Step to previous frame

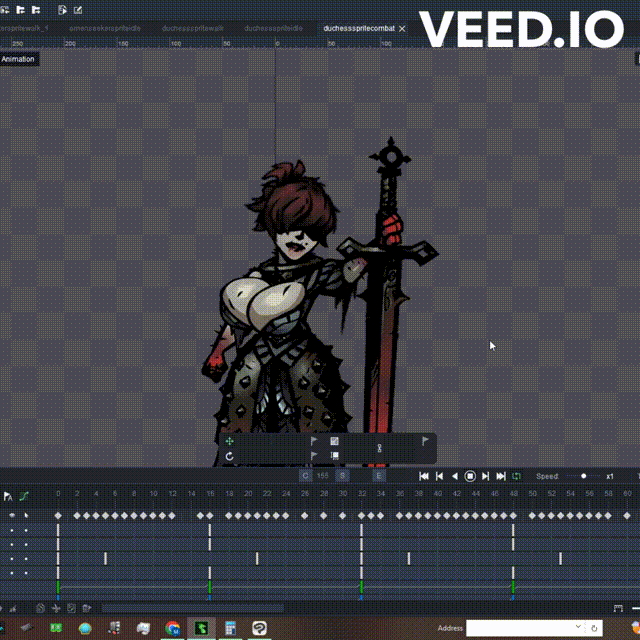click(440, 476)
